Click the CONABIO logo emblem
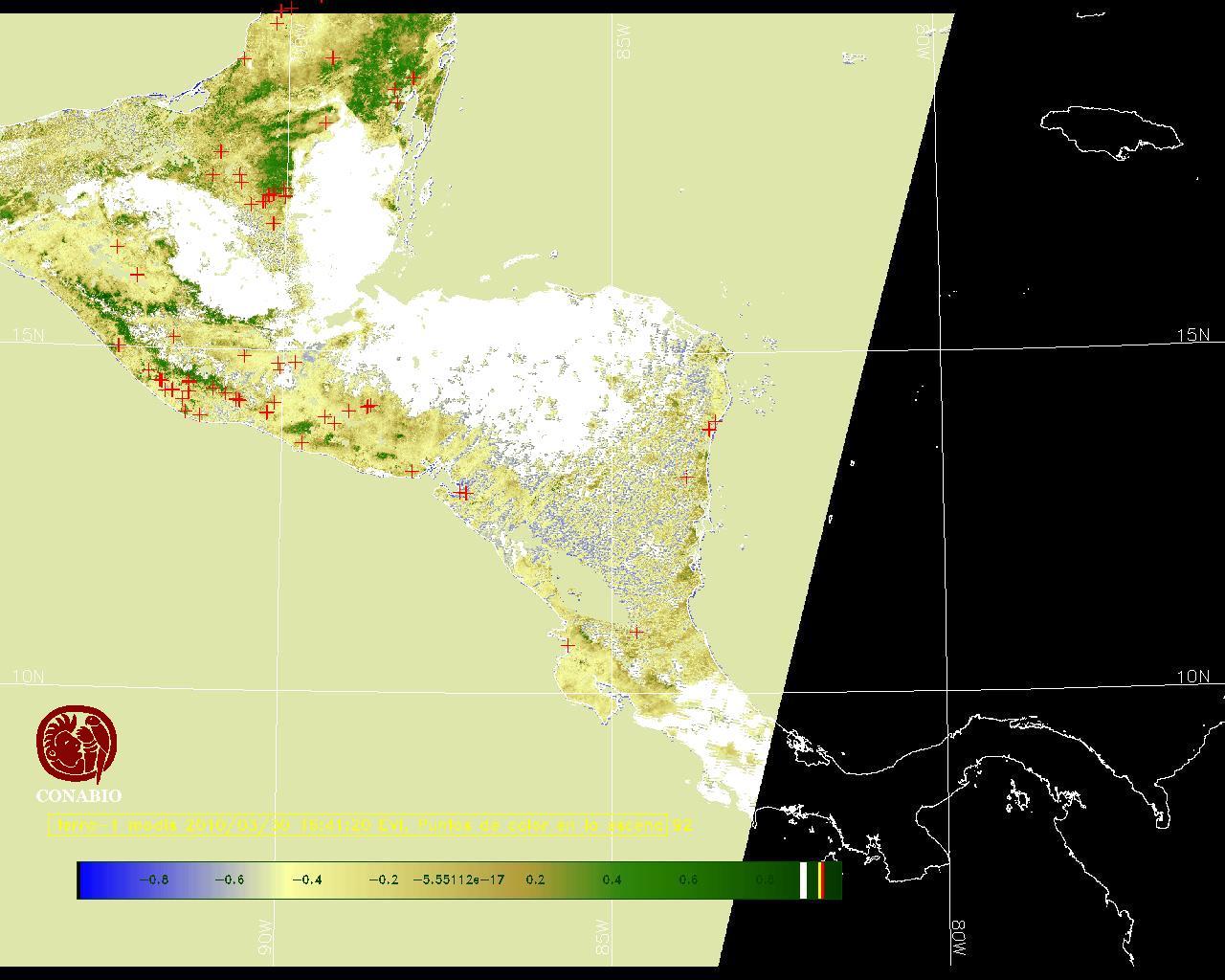Image resolution: width=1225 pixels, height=980 pixels. pos(78,744)
